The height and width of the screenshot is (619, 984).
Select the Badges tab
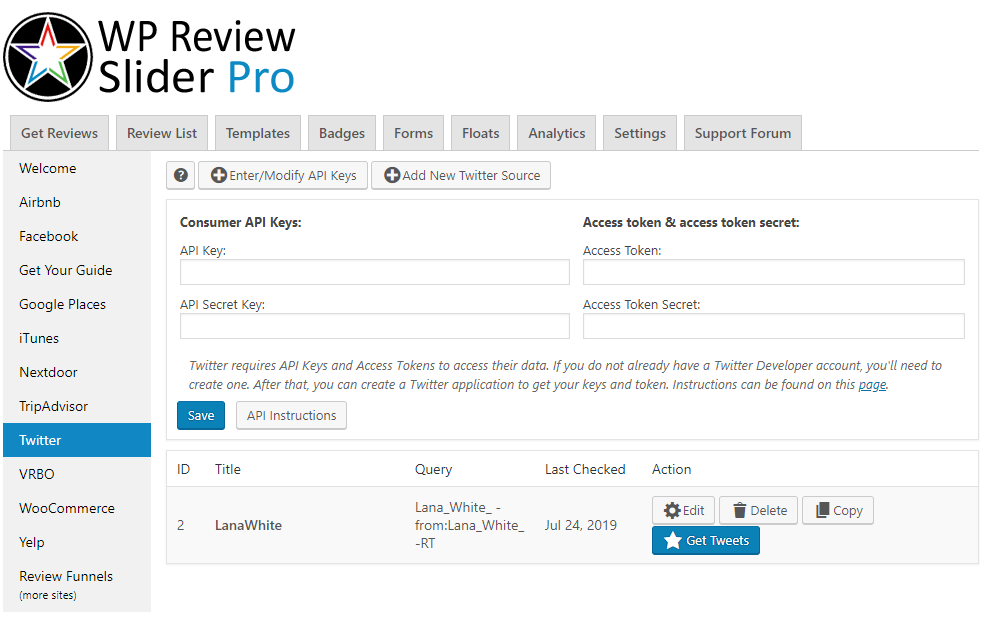[x=342, y=133]
